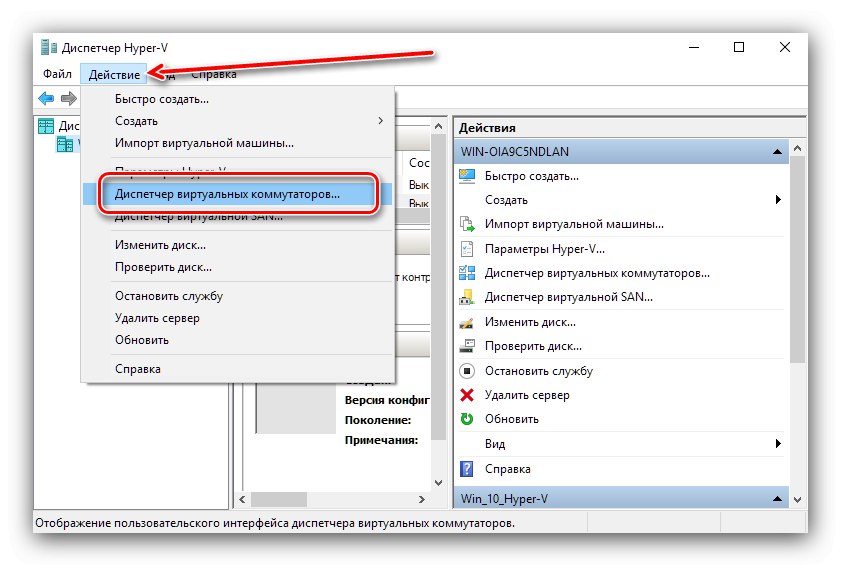Image resolution: width=841 pixels, height=566 pixels.
Task: Click center pane horizontal scrollbar thumb
Action: click(279, 499)
